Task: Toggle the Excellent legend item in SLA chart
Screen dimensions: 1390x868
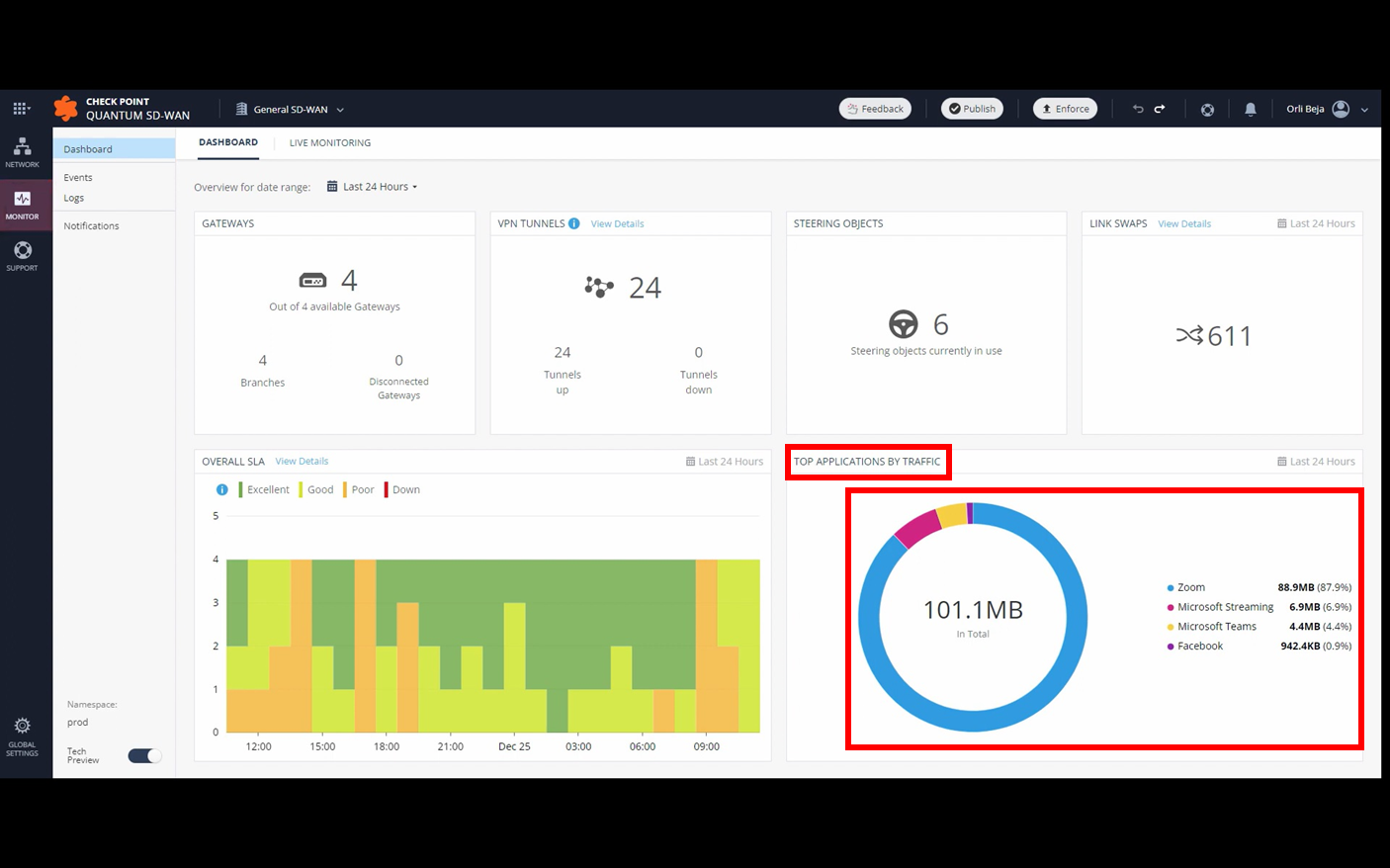Action: tap(264, 489)
